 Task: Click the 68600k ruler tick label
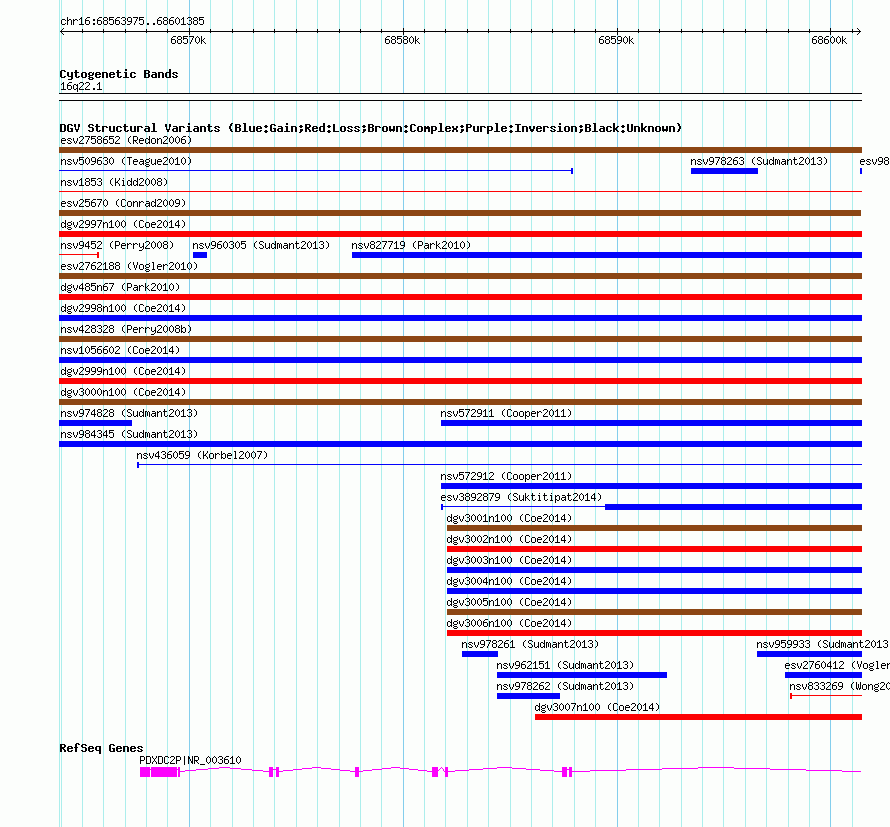point(829,40)
